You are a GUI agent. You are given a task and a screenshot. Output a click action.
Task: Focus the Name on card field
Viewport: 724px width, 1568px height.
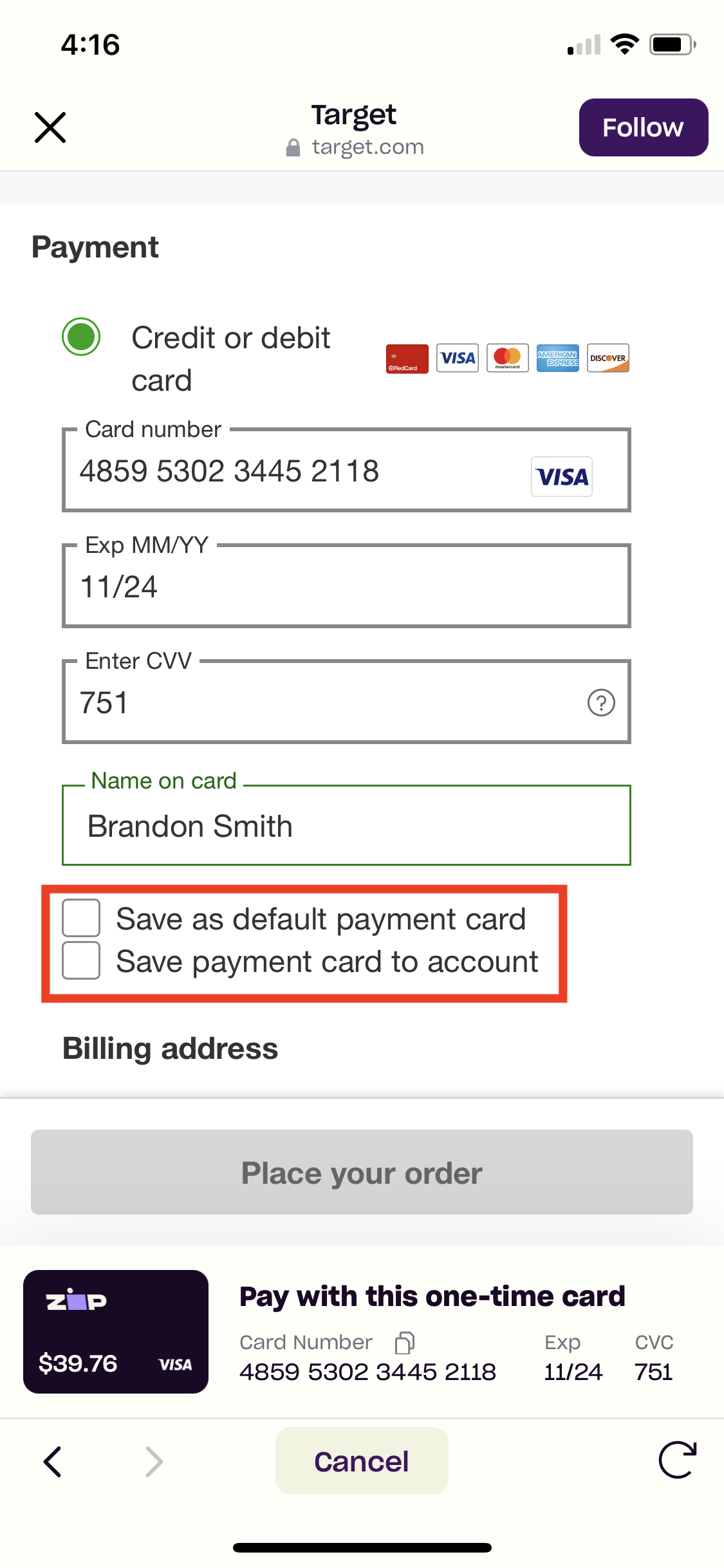(x=346, y=825)
